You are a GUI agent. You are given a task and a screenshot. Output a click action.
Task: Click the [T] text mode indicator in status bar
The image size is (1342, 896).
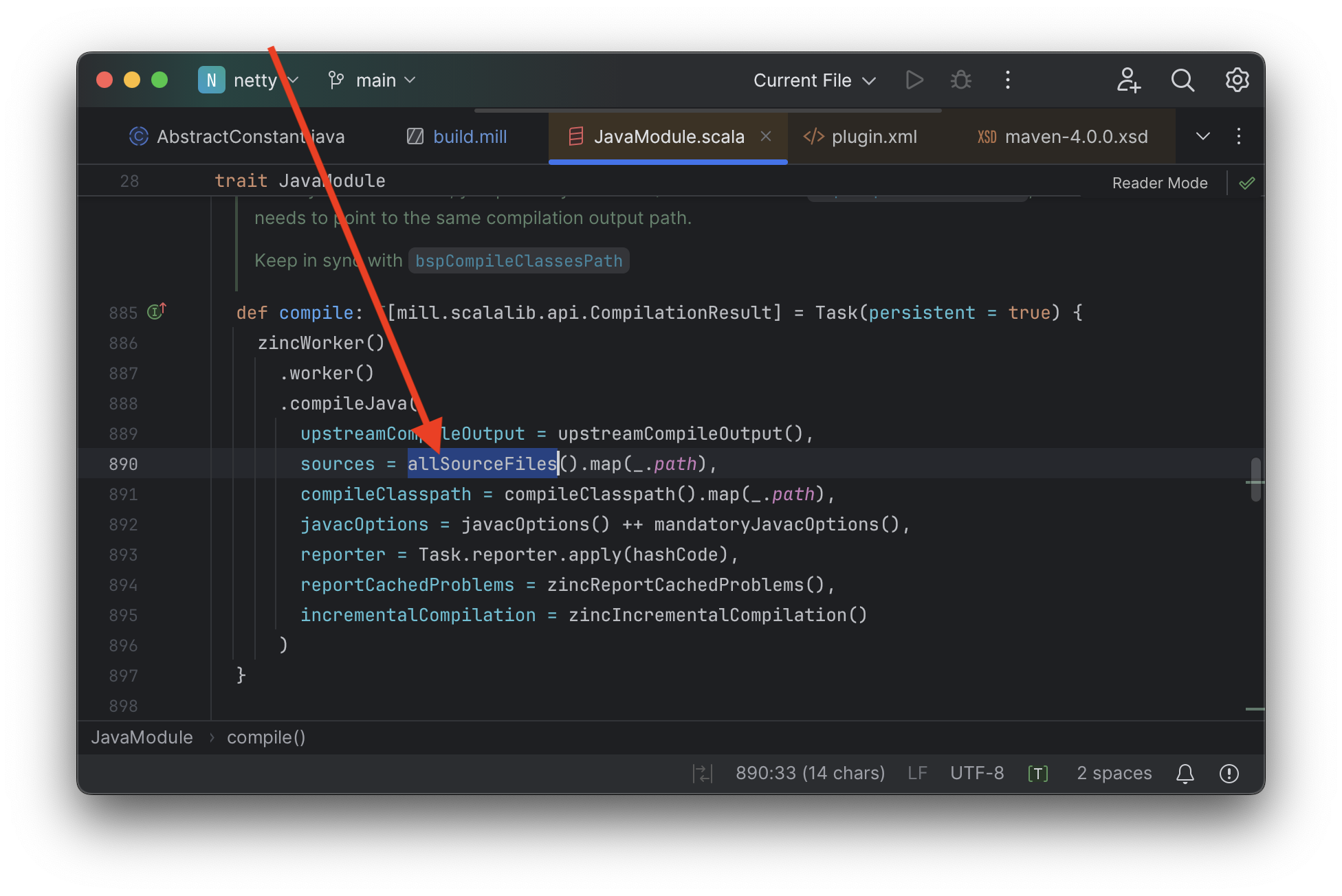[1037, 773]
